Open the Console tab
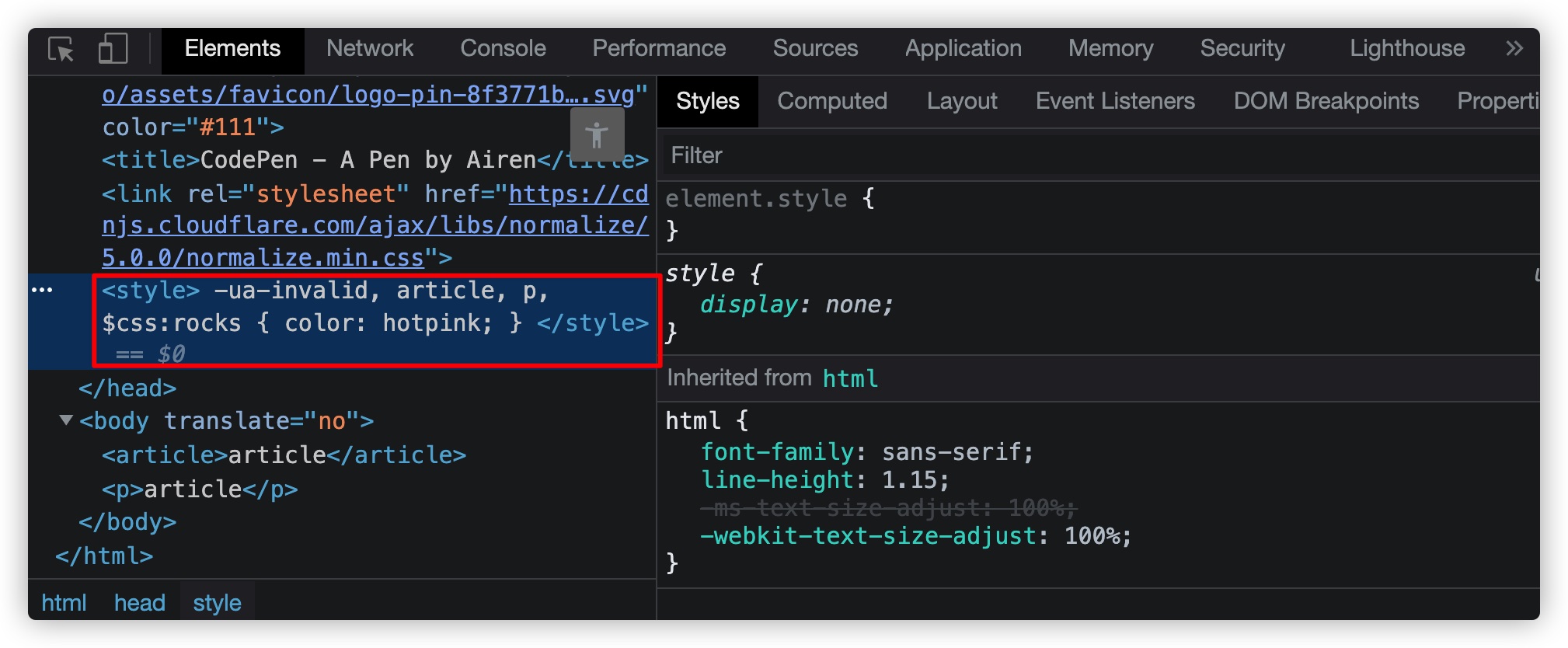The image size is (1568, 648). (503, 49)
